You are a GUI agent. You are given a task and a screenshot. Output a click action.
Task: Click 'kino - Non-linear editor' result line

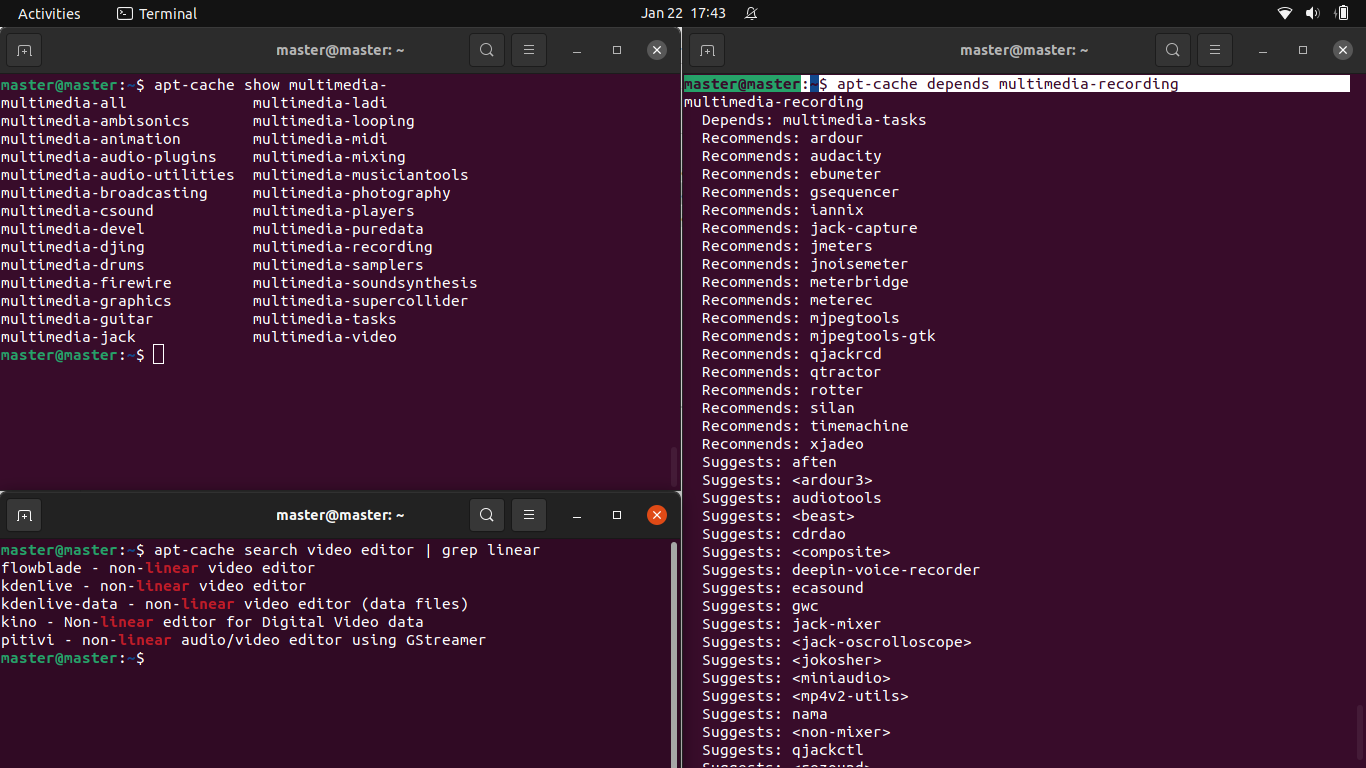(212, 622)
